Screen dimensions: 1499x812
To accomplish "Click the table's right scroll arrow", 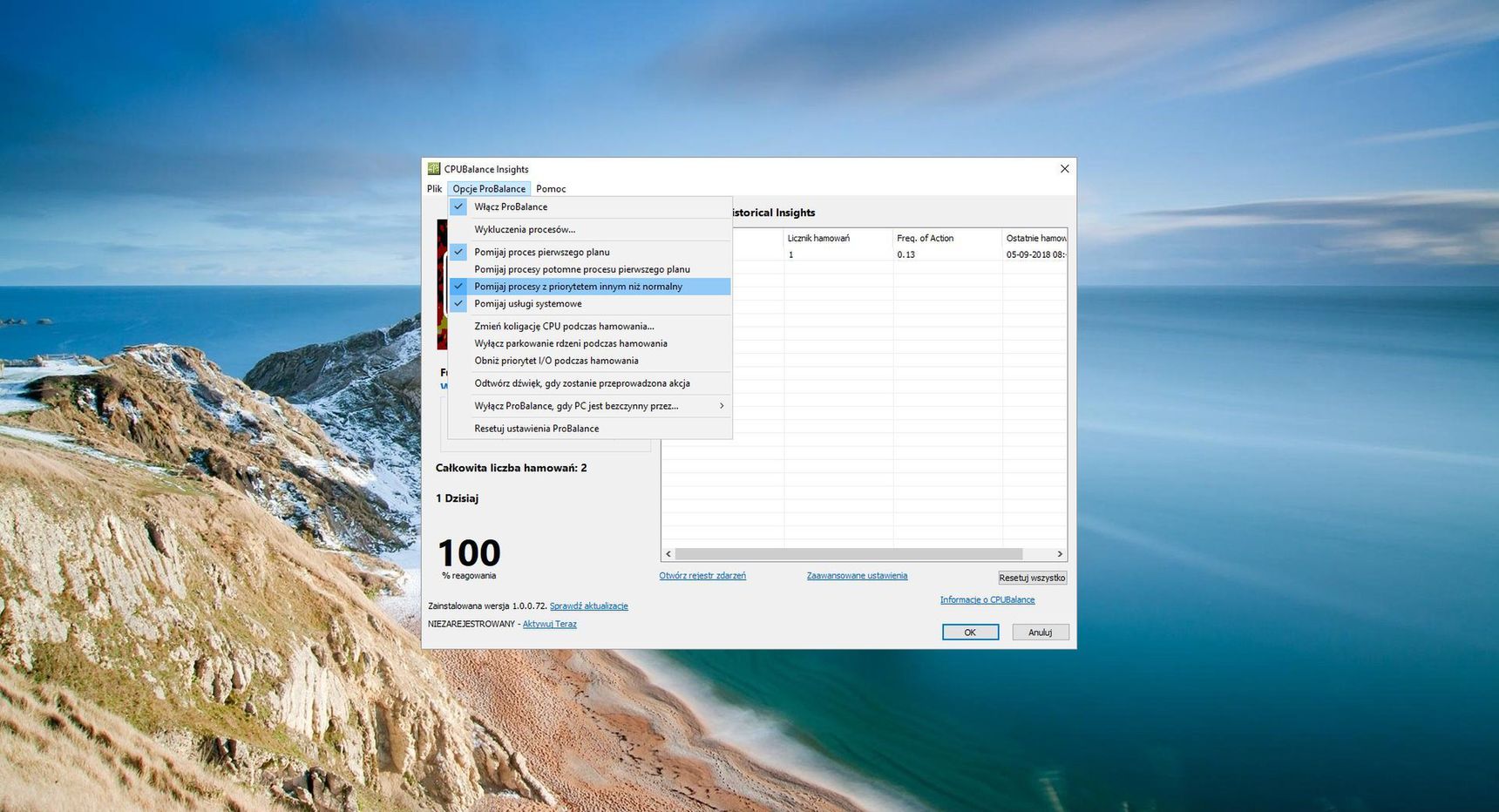I will [1060, 554].
